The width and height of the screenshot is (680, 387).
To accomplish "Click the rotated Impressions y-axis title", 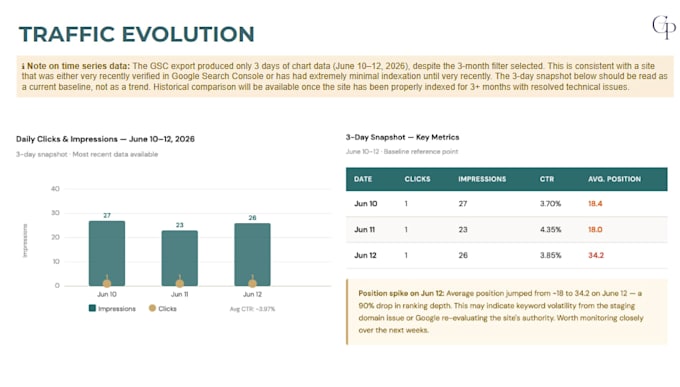I will click(x=25, y=240).
